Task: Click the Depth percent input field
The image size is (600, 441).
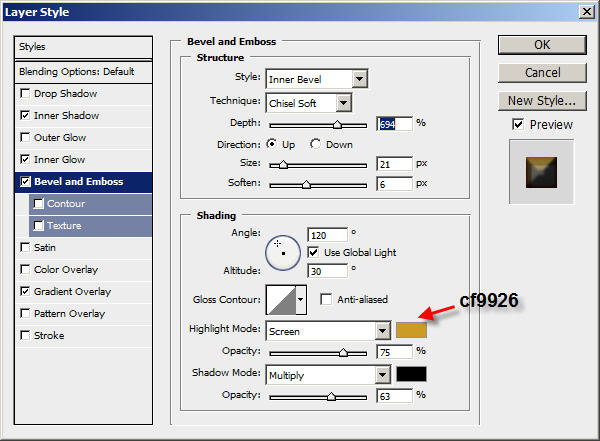Action: tap(394, 124)
